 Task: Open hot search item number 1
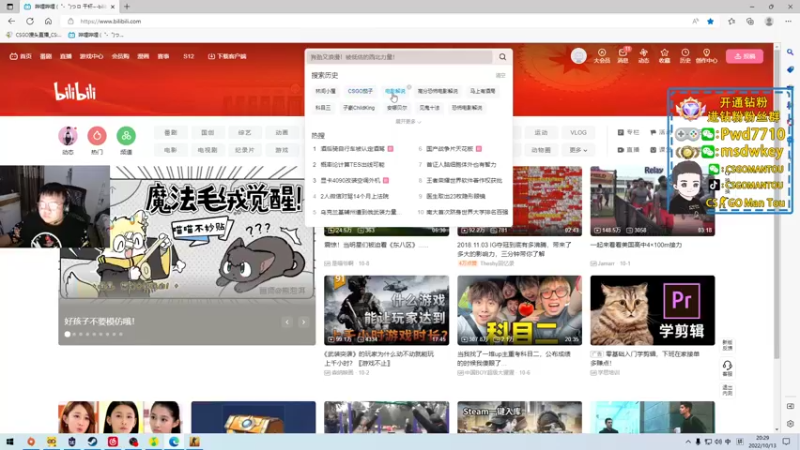click(353, 149)
